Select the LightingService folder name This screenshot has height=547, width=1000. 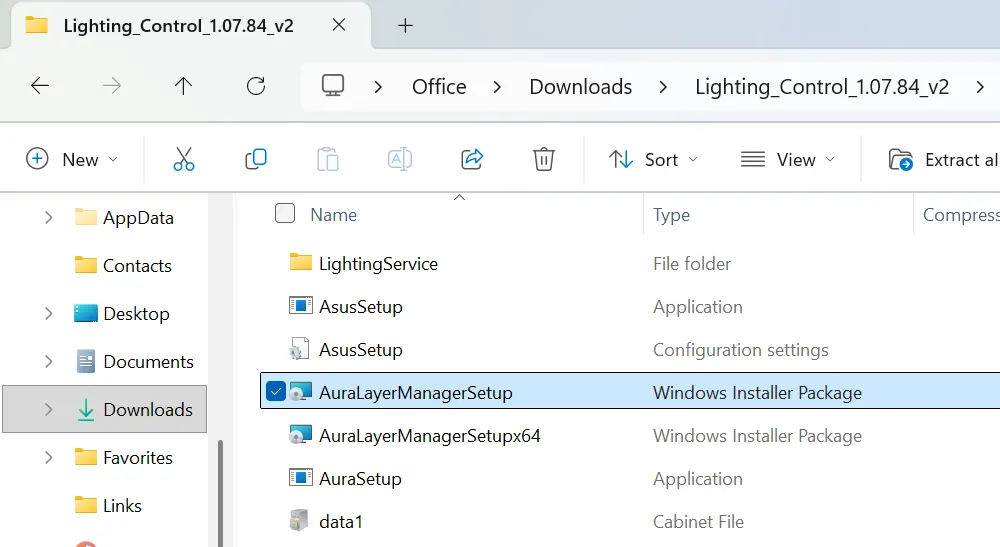[378, 264]
